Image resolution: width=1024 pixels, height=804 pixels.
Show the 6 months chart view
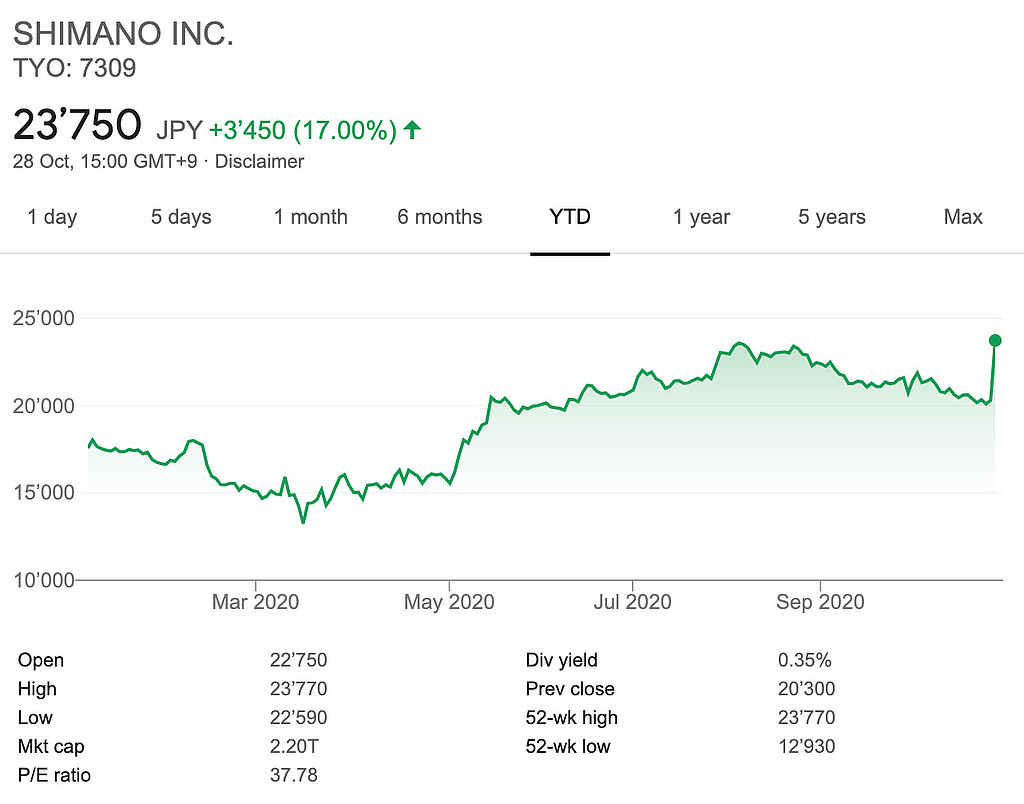[x=440, y=217]
